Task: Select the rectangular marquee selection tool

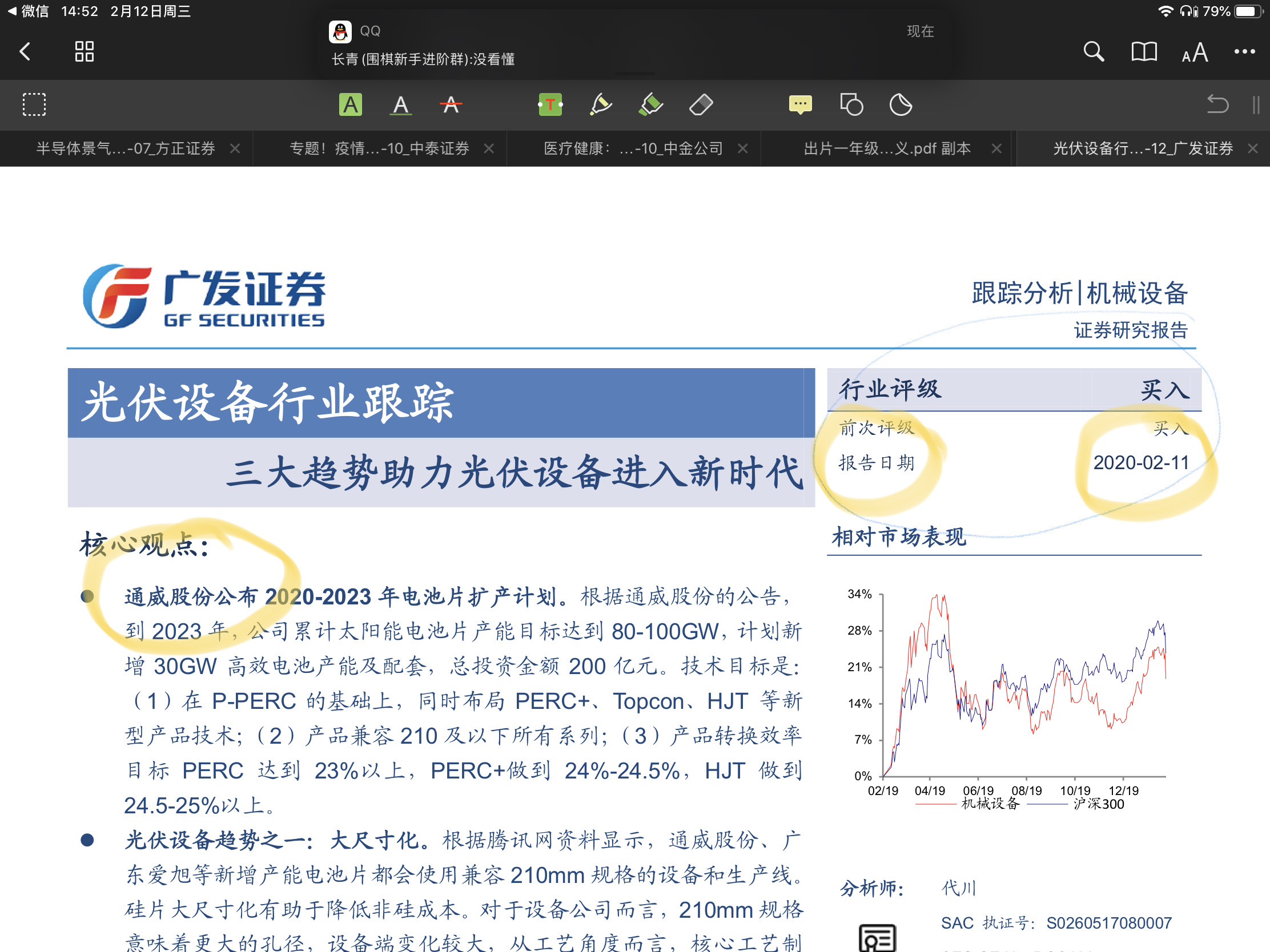Action: 34,104
